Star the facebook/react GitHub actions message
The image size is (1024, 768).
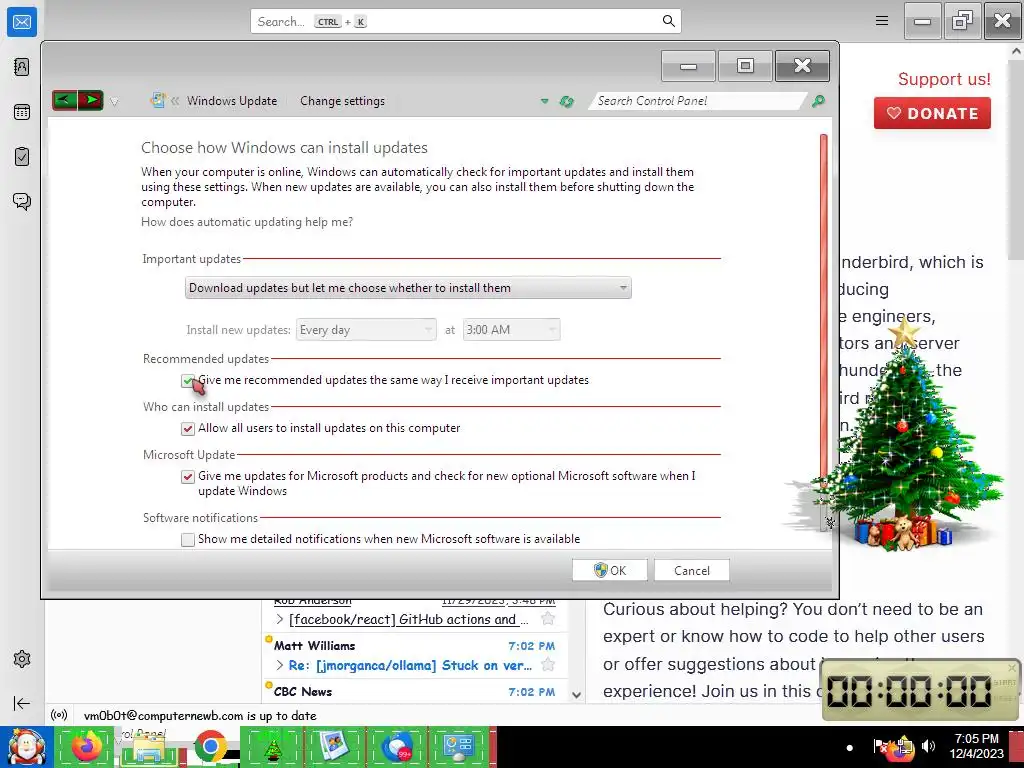click(548, 619)
